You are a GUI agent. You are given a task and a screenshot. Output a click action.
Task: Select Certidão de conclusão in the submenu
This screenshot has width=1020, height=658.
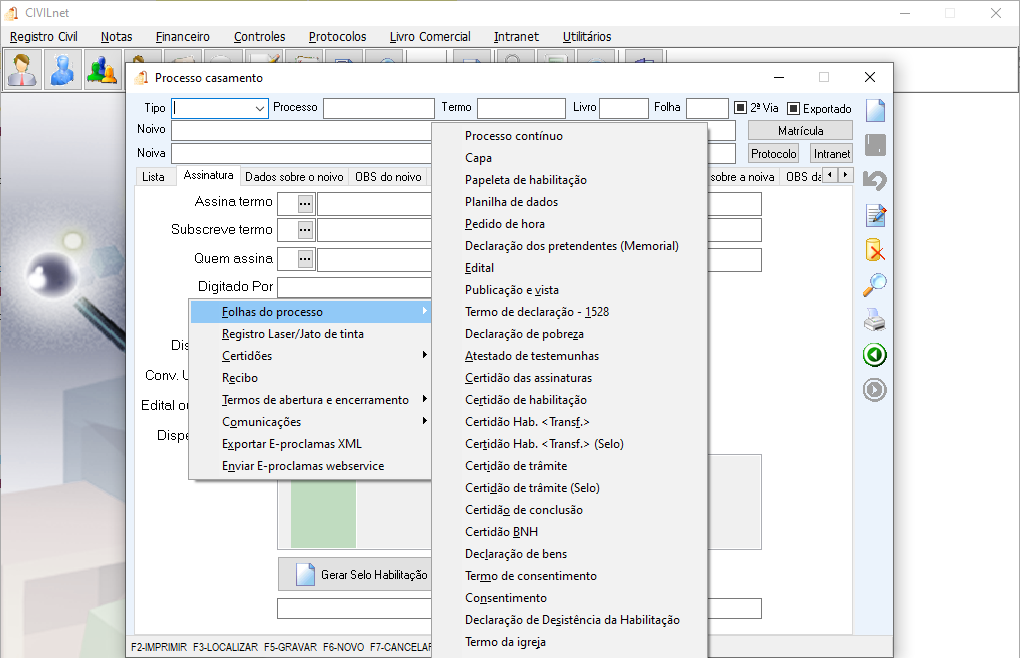(x=524, y=510)
